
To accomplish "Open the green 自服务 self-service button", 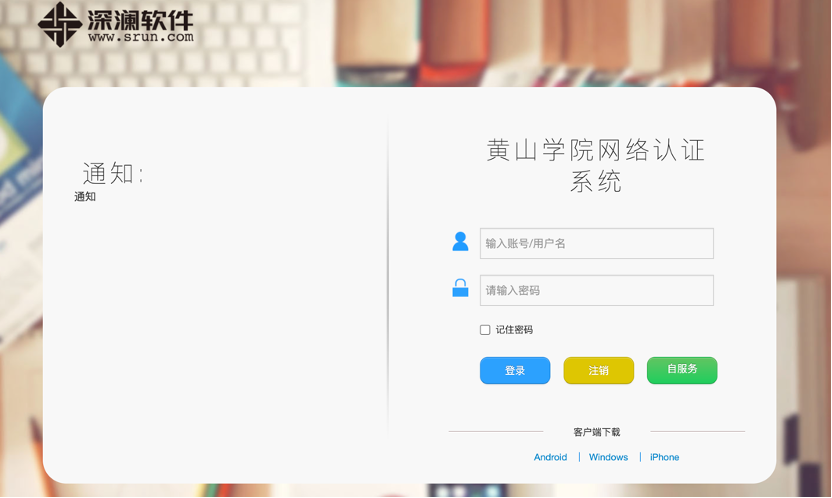I will click(682, 370).
